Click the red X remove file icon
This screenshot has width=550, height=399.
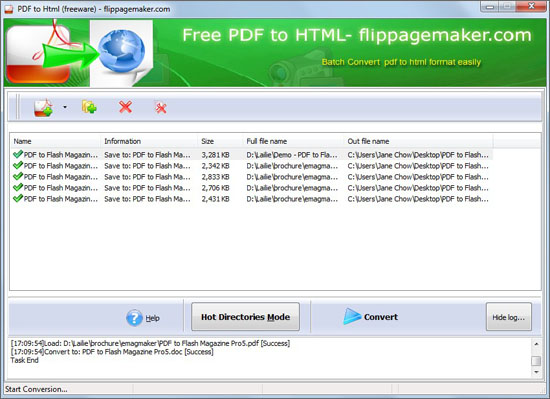click(126, 107)
